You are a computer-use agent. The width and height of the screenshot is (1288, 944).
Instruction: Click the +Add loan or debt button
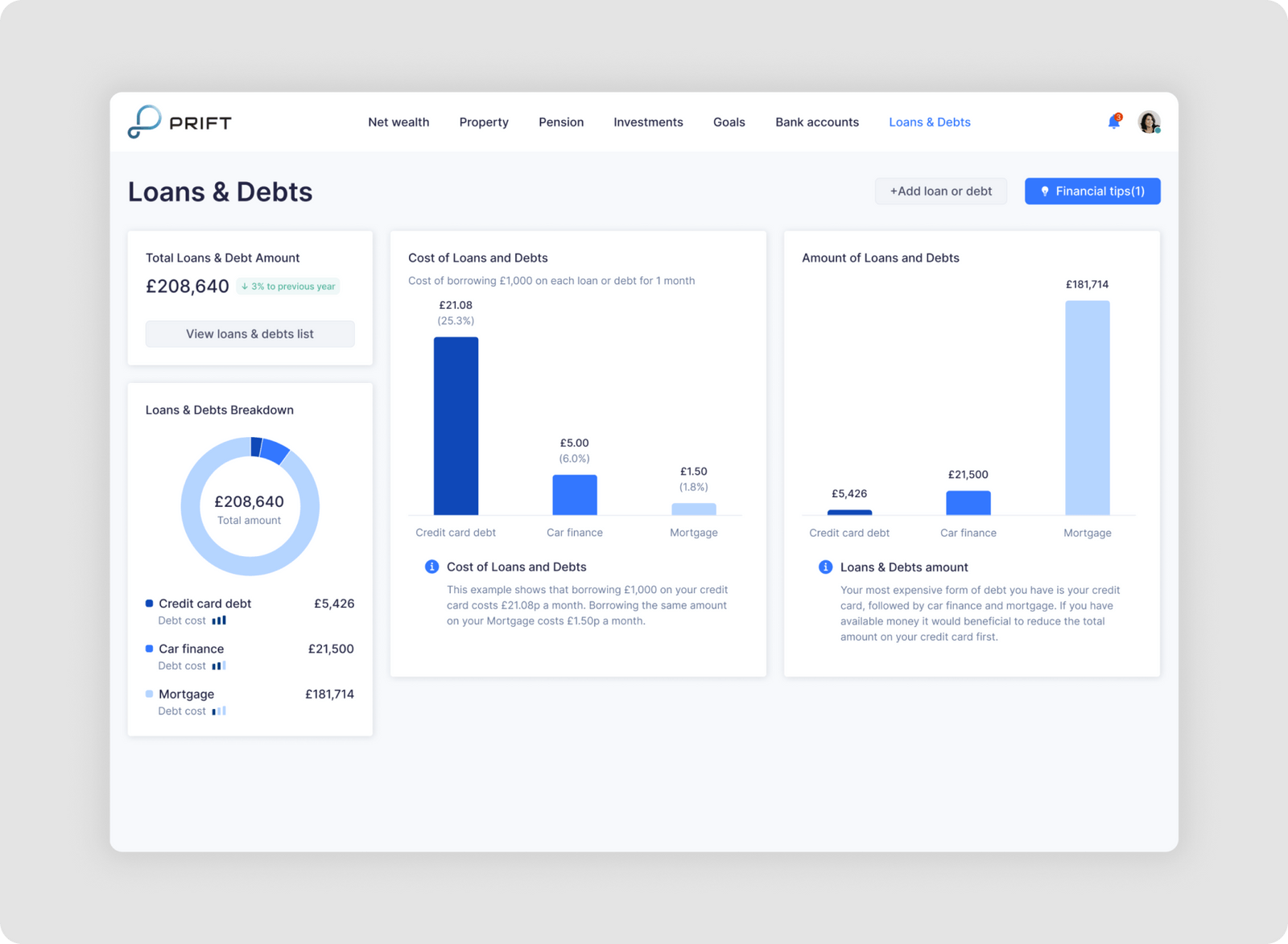[940, 191]
